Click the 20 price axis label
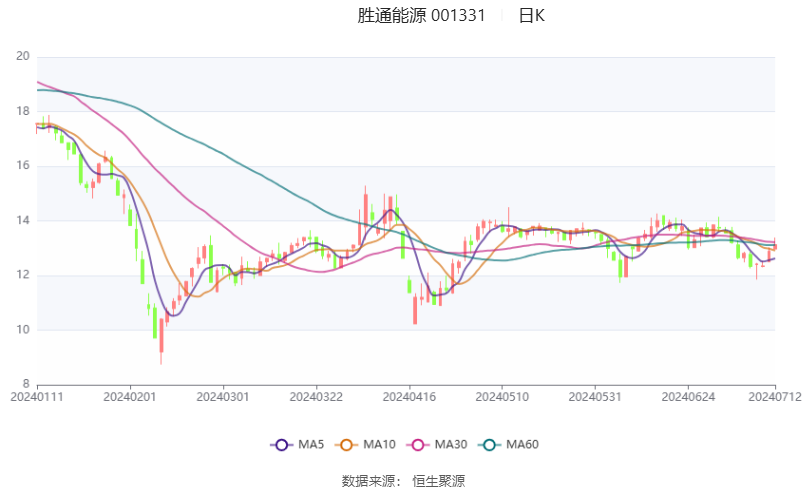The width and height of the screenshot is (807, 491). coord(23,56)
